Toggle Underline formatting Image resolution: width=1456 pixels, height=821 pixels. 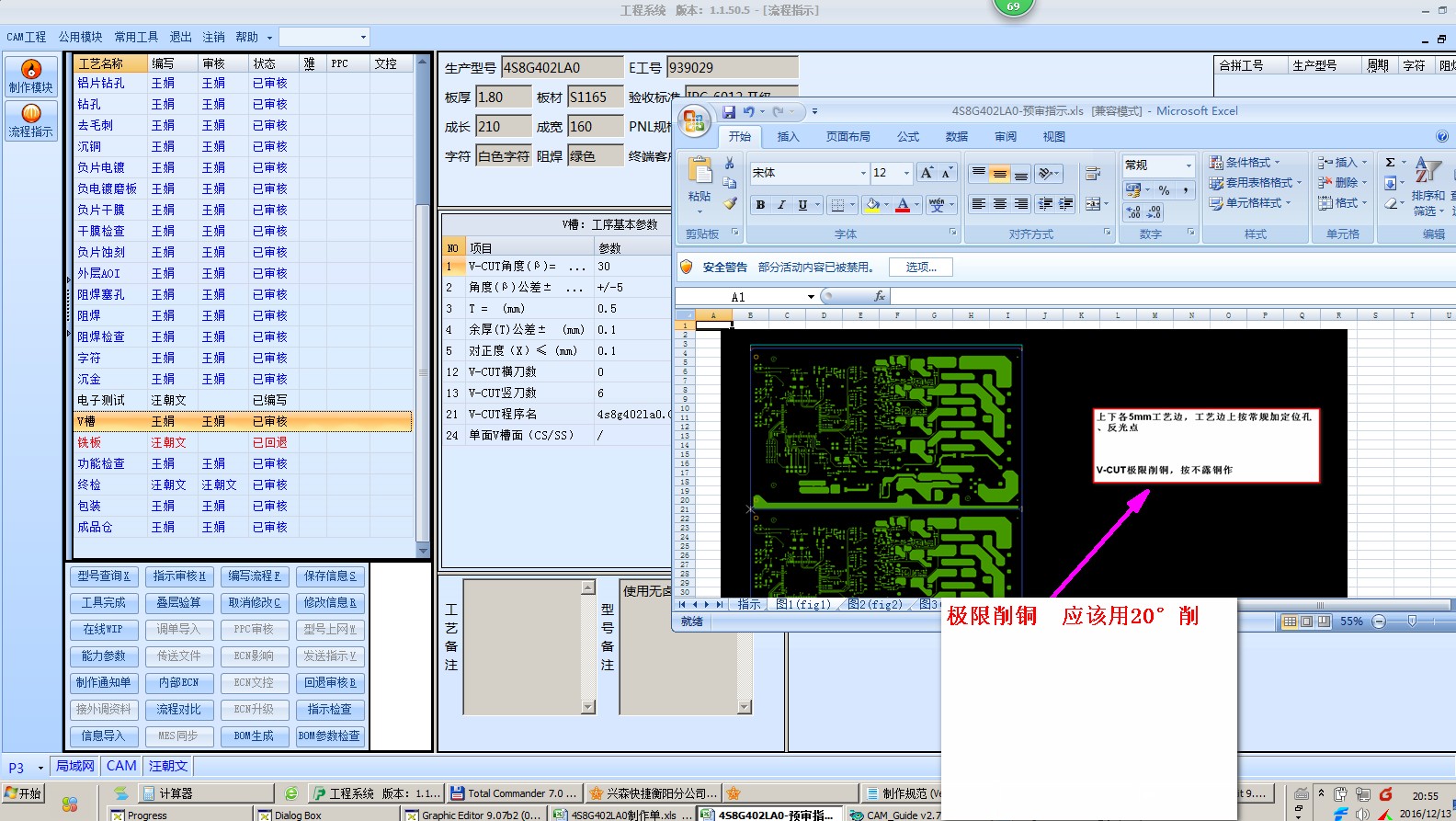pyautogui.click(x=802, y=205)
